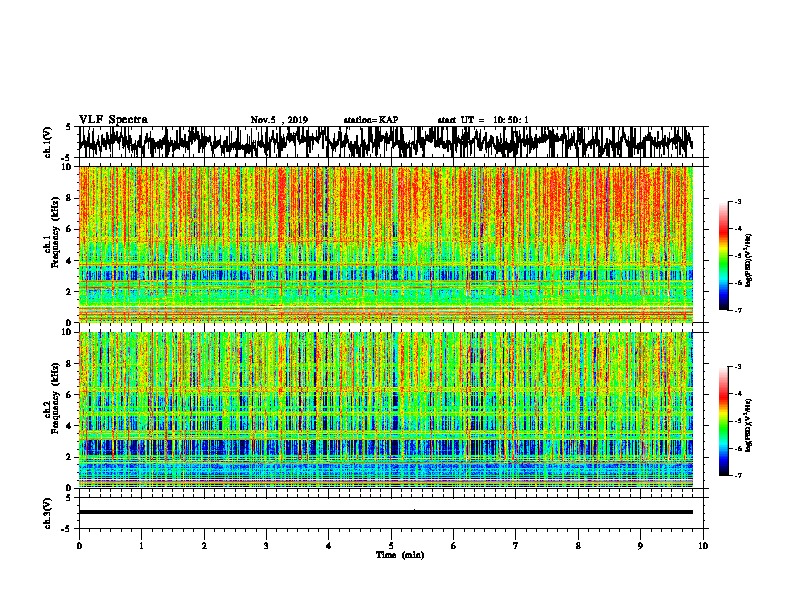The image size is (792, 612).
Task: Click time axis tick label "6"
Action: tap(453, 546)
